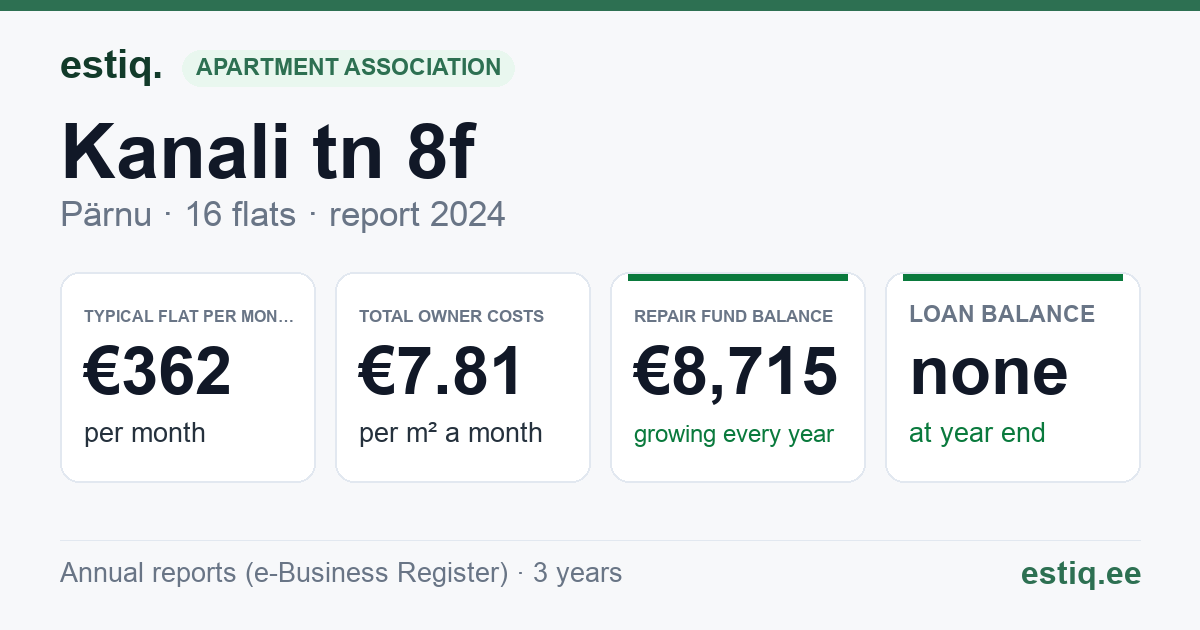Click the 'at year end' text

[x=977, y=433]
